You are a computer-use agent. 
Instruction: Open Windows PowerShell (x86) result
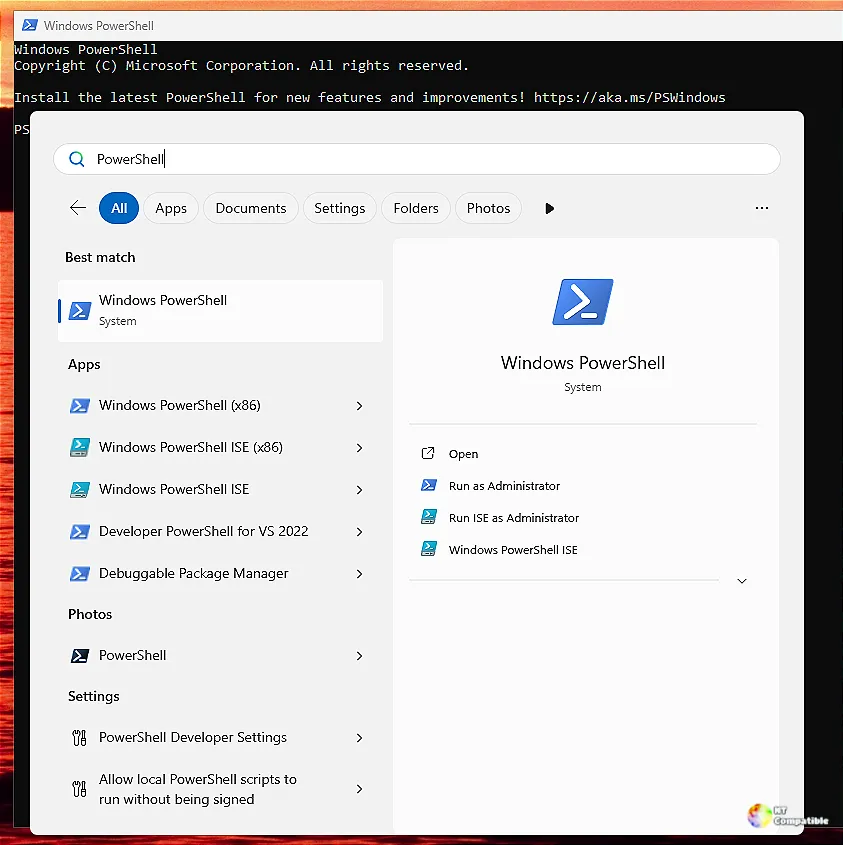click(220, 406)
